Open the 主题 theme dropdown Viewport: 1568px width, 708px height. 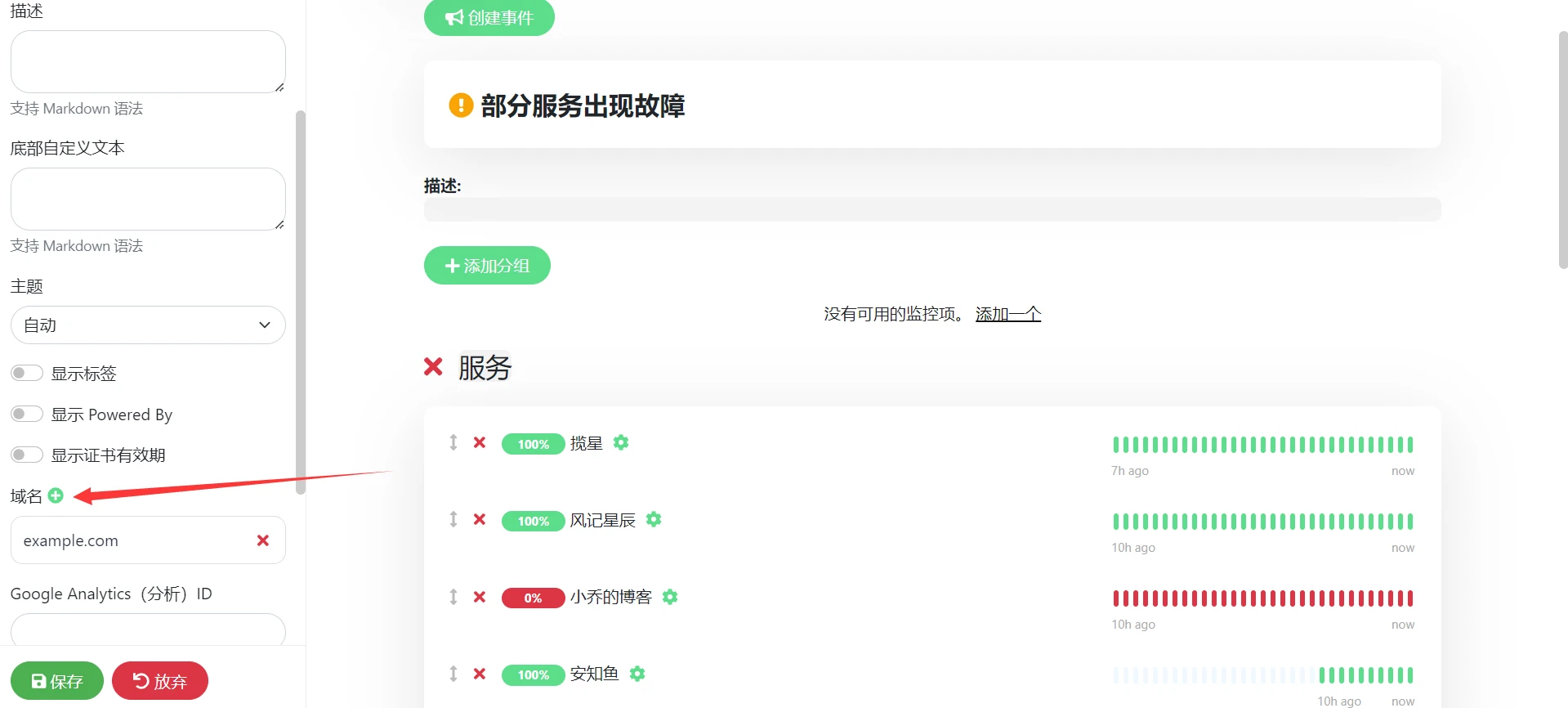coord(148,325)
